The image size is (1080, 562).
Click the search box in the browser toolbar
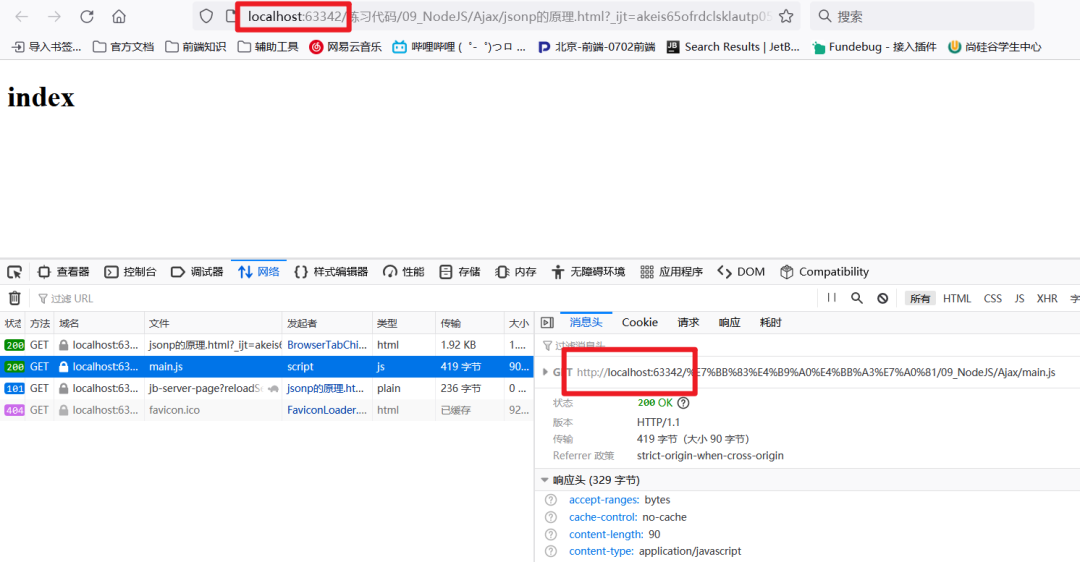(x=922, y=17)
